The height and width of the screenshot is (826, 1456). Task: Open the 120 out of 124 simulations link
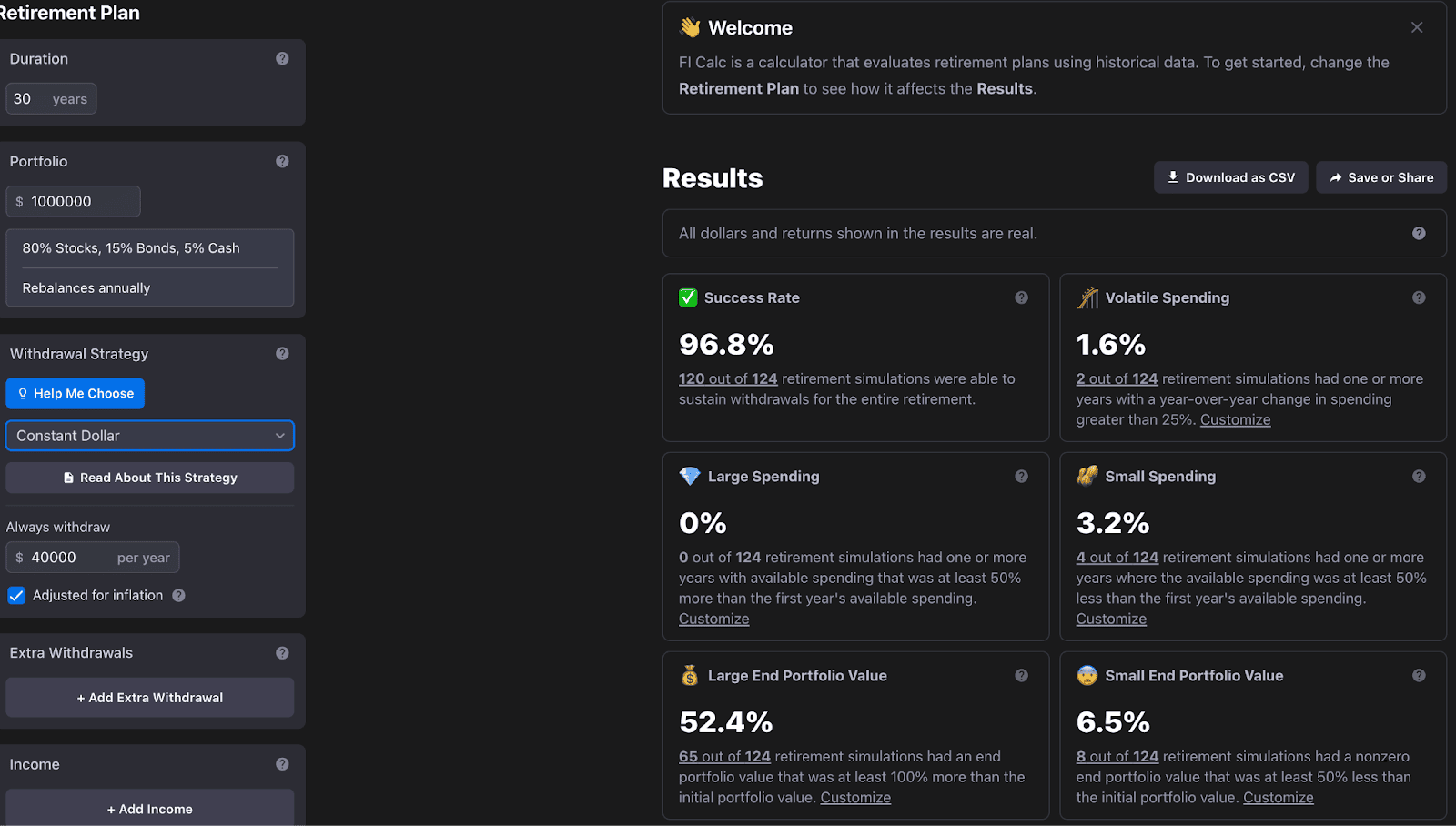click(x=728, y=378)
